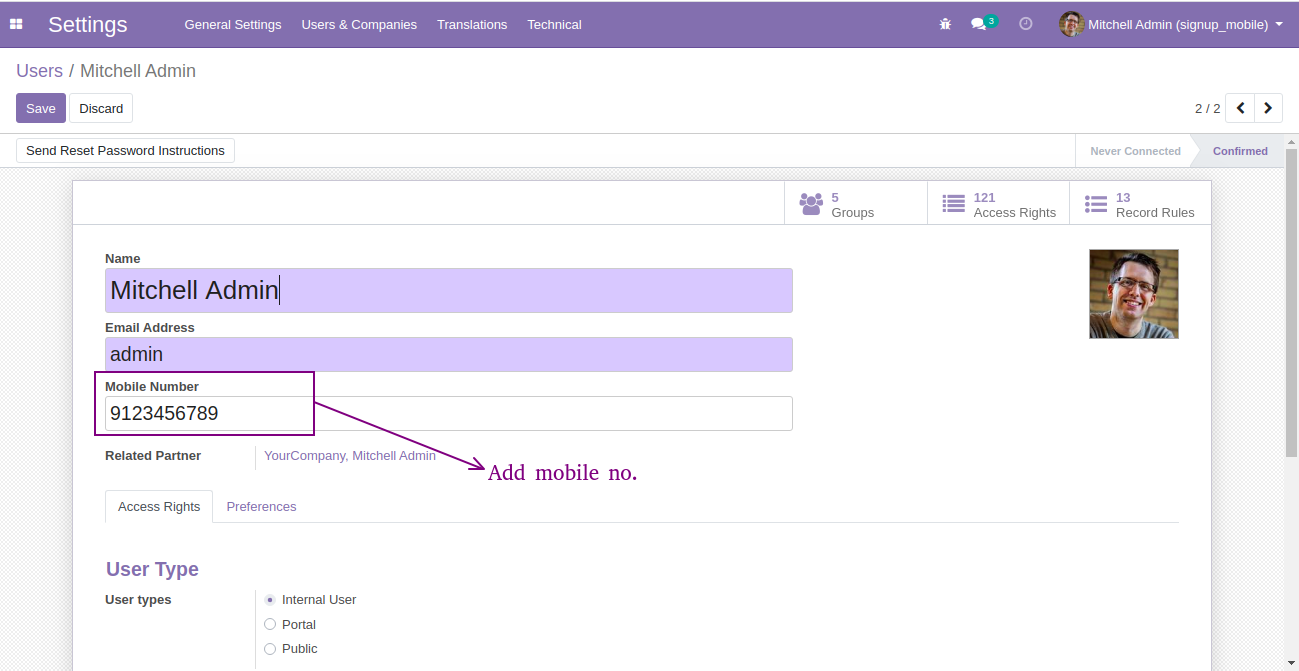Switch to Access Rights tab
The width and height of the screenshot is (1299, 671).
[159, 507]
